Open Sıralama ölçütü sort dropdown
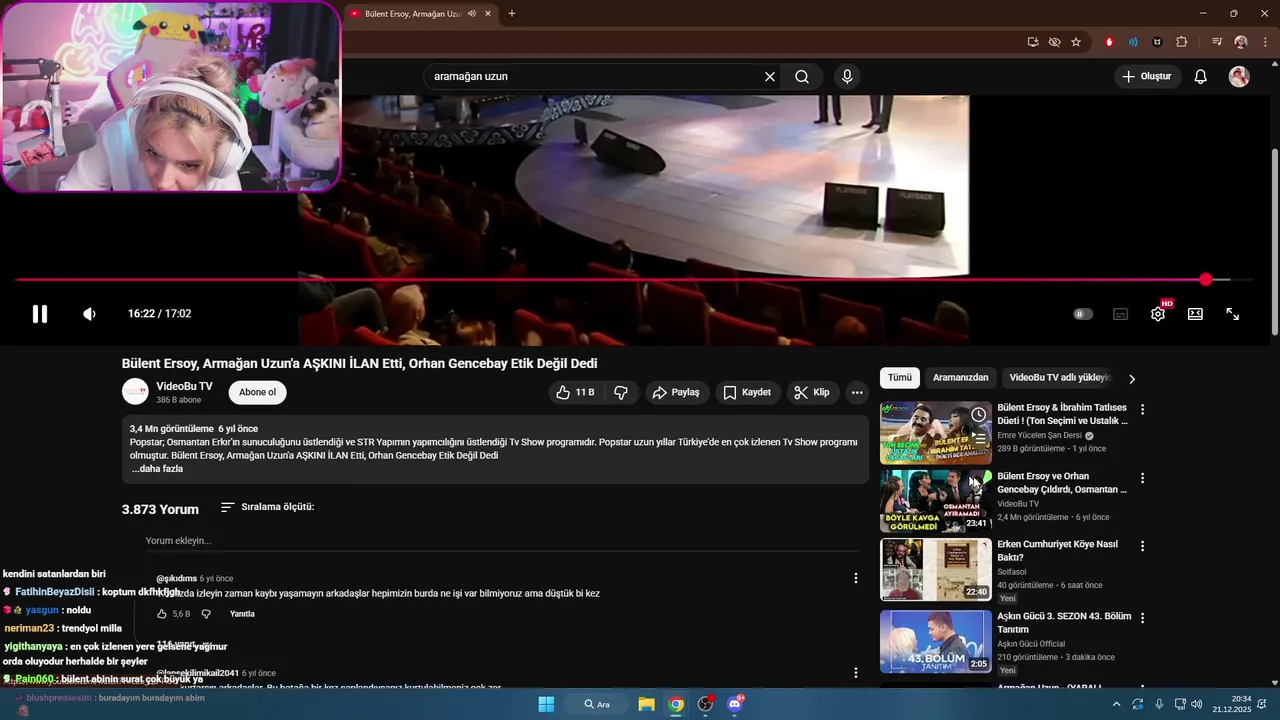The width and height of the screenshot is (1280, 720). pyautogui.click(x=268, y=507)
